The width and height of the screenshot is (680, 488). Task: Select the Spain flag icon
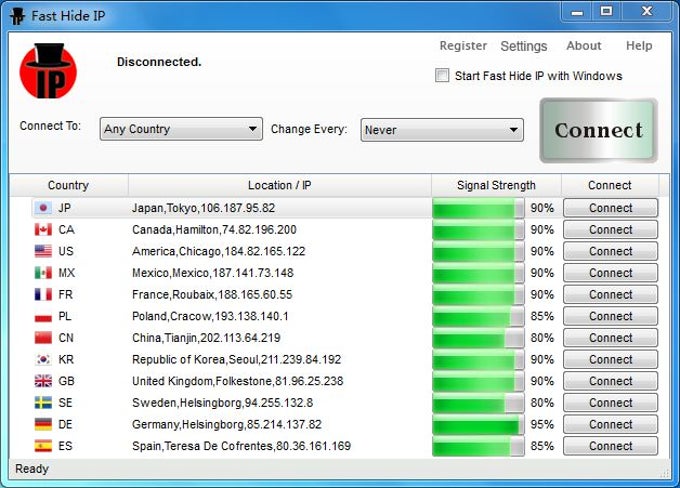[43, 446]
